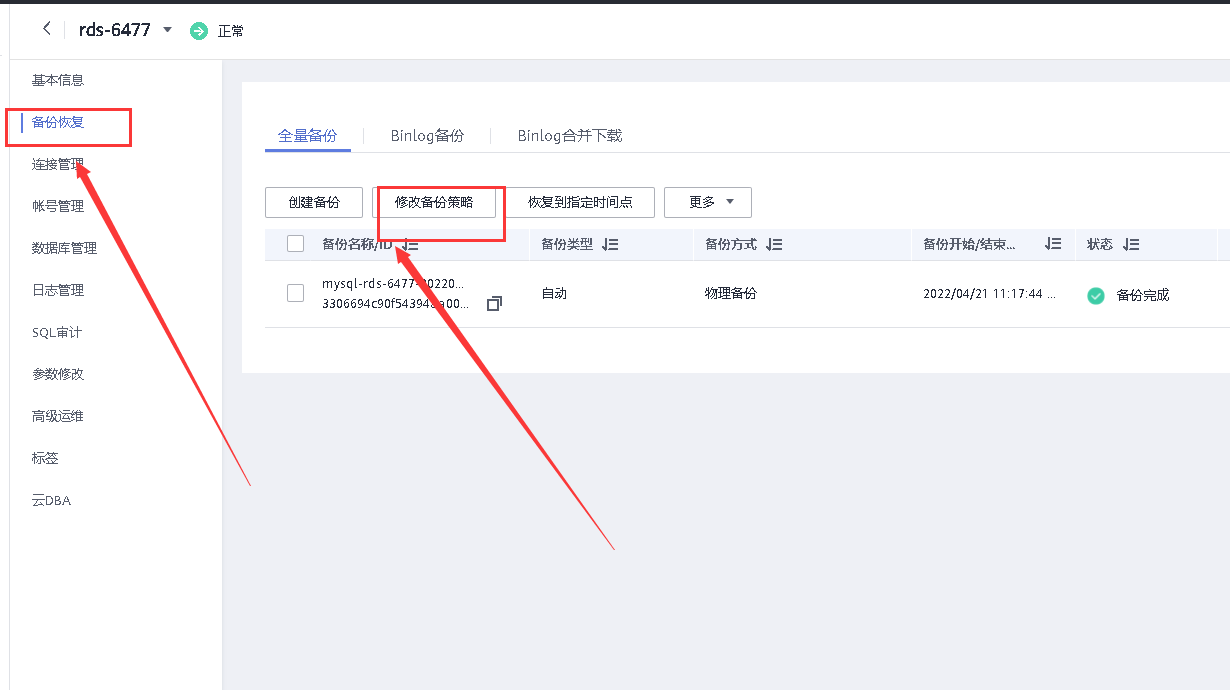Screen dimensions: 1230x690
Task: Open 连接管理 in the sidebar
Action: pos(58,164)
